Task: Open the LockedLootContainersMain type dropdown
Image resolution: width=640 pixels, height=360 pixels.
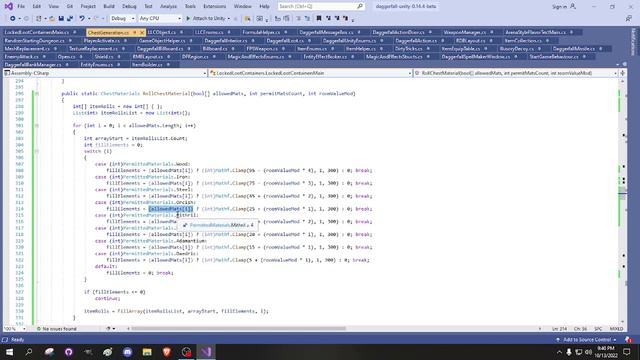Action: [310, 73]
